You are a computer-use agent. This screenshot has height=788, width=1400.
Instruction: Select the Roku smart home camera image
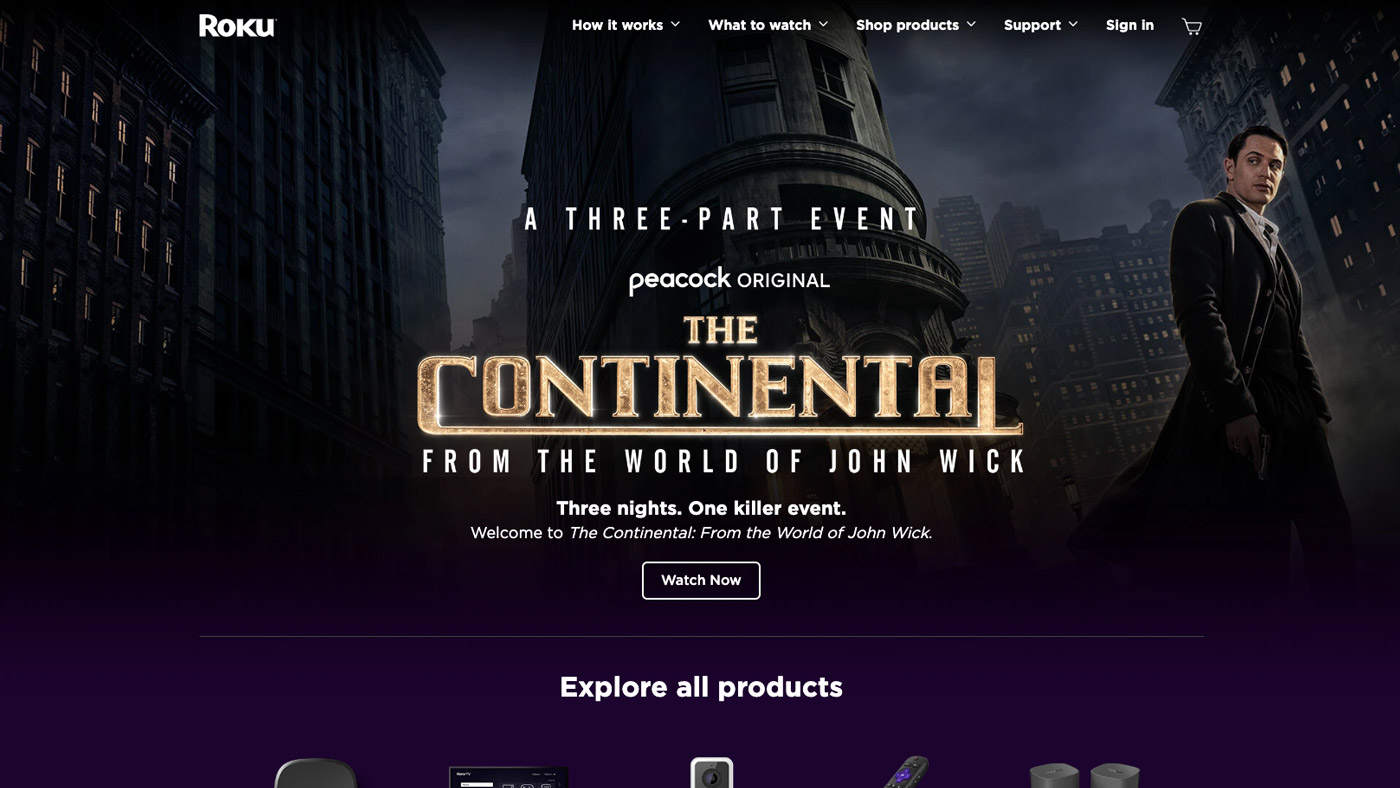712,772
